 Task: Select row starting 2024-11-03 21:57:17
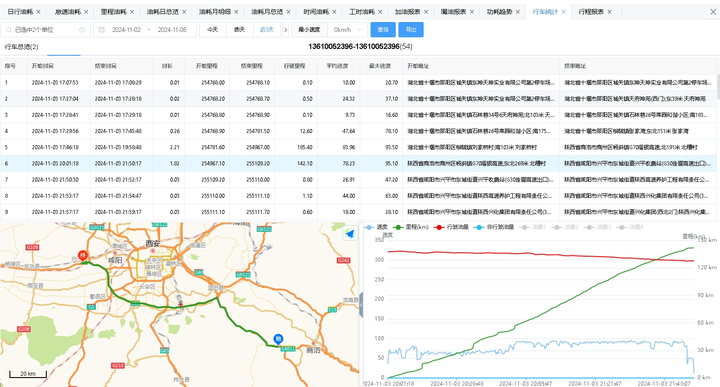[358, 212]
